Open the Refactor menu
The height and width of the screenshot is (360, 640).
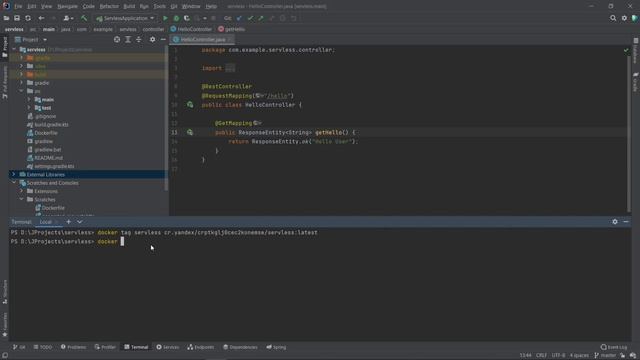[109, 6]
